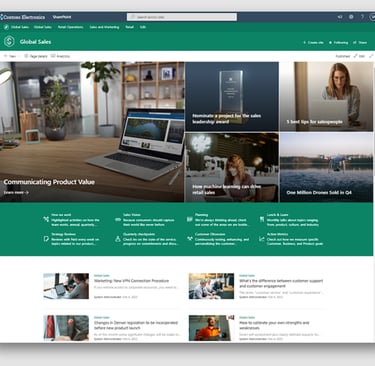Click the How we work quick link icon

point(46,219)
